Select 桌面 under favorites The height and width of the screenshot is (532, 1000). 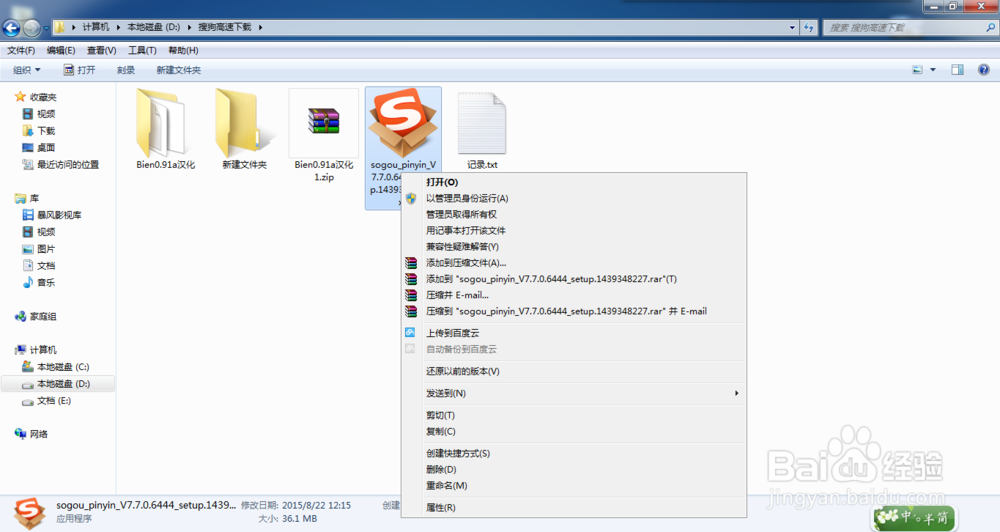46,147
